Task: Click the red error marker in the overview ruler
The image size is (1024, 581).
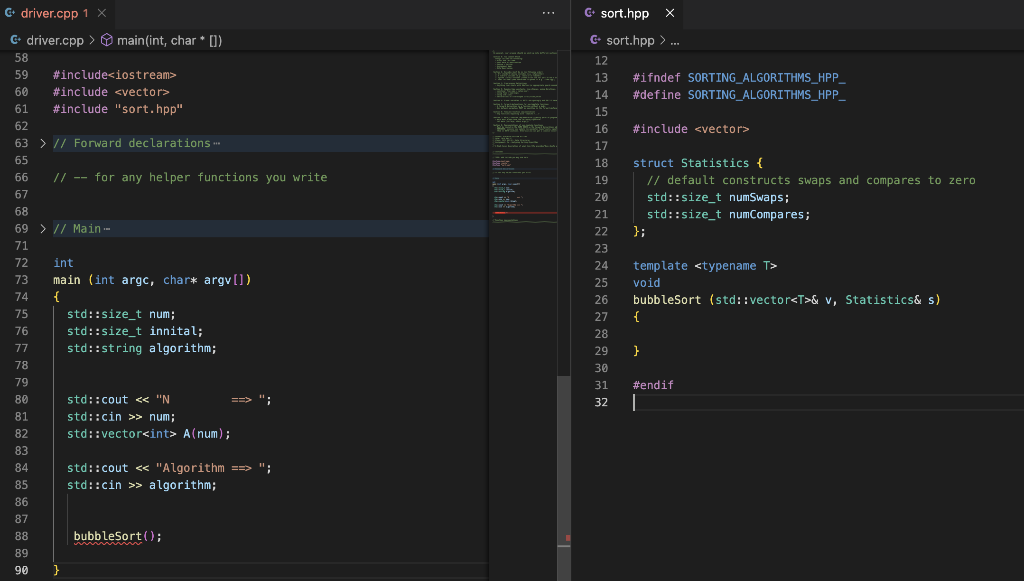Action: point(568,538)
